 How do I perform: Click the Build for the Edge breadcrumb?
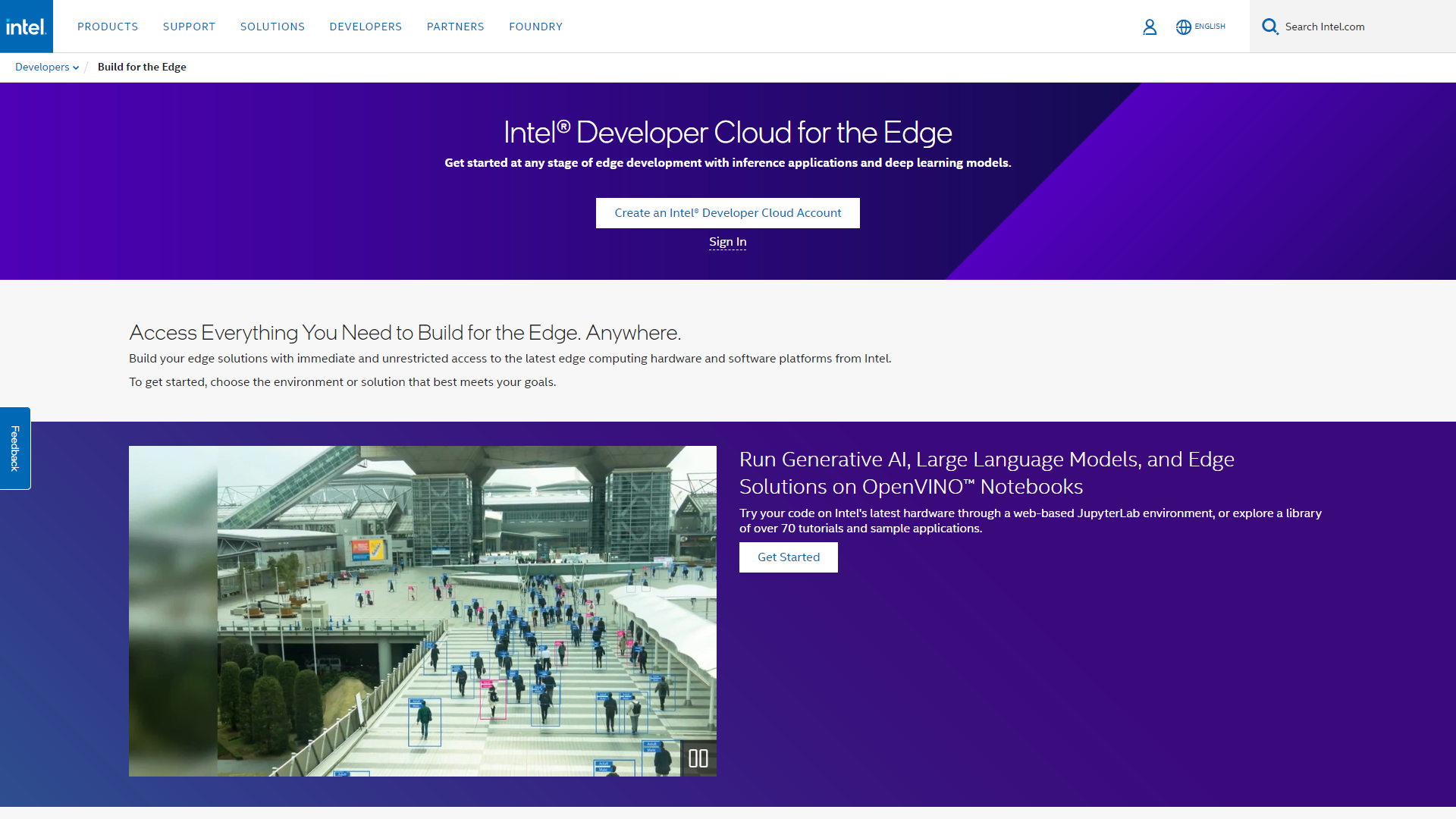pyautogui.click(x=142, y=67)
